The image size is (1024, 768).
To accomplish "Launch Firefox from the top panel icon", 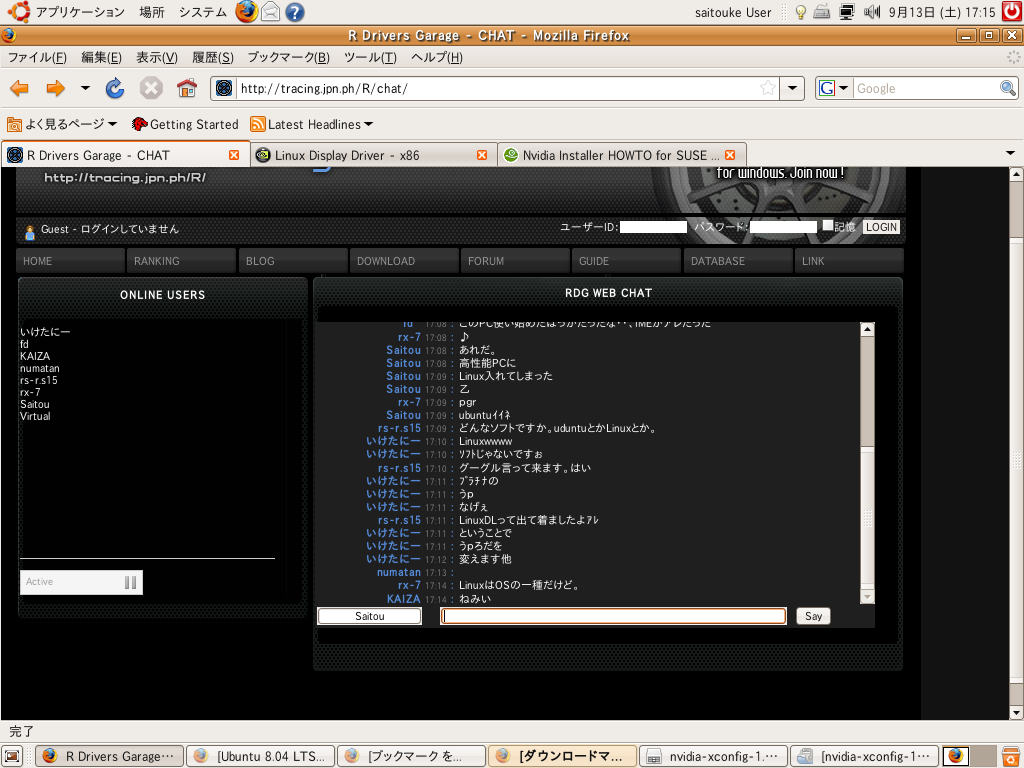I will point(246,12).
